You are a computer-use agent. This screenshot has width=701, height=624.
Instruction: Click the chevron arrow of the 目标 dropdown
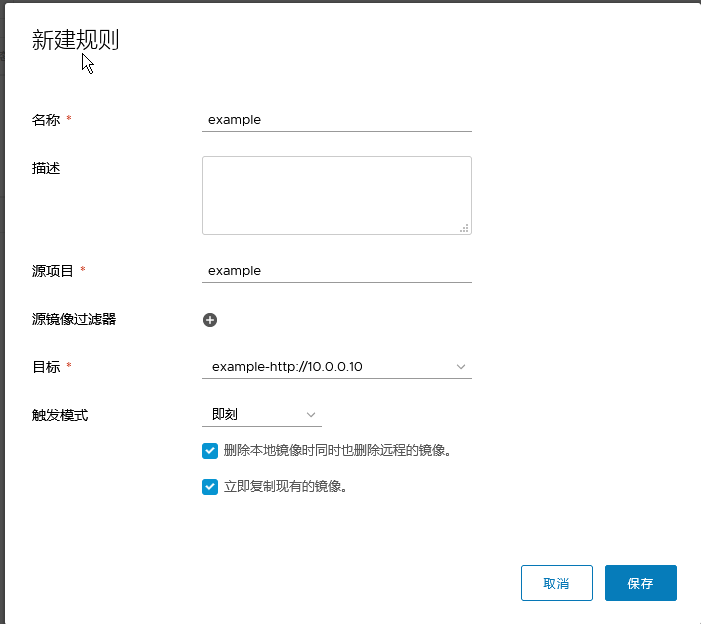click(461, 367)
